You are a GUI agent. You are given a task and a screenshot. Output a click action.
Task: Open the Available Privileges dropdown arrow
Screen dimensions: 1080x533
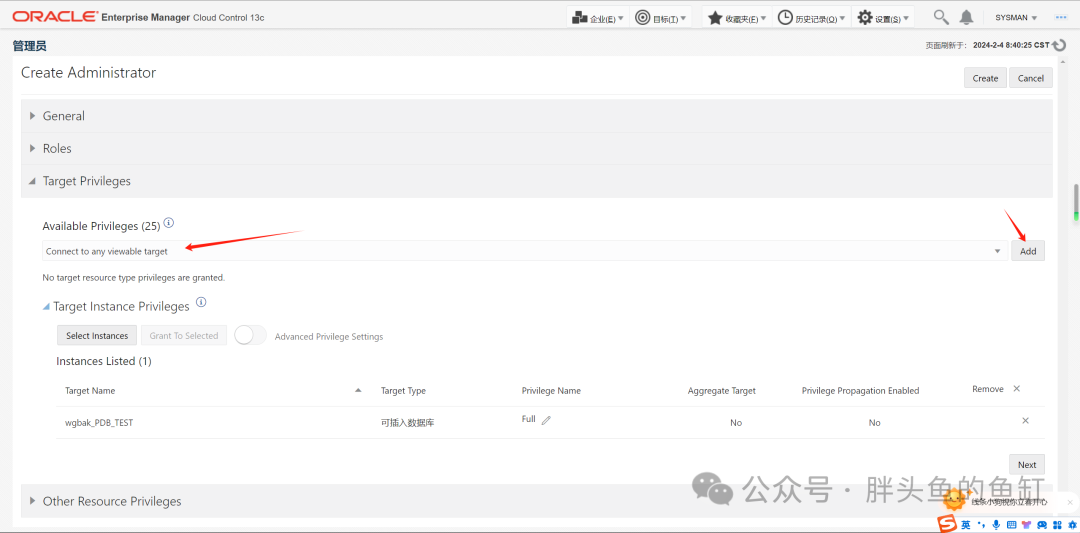[997, 251]
